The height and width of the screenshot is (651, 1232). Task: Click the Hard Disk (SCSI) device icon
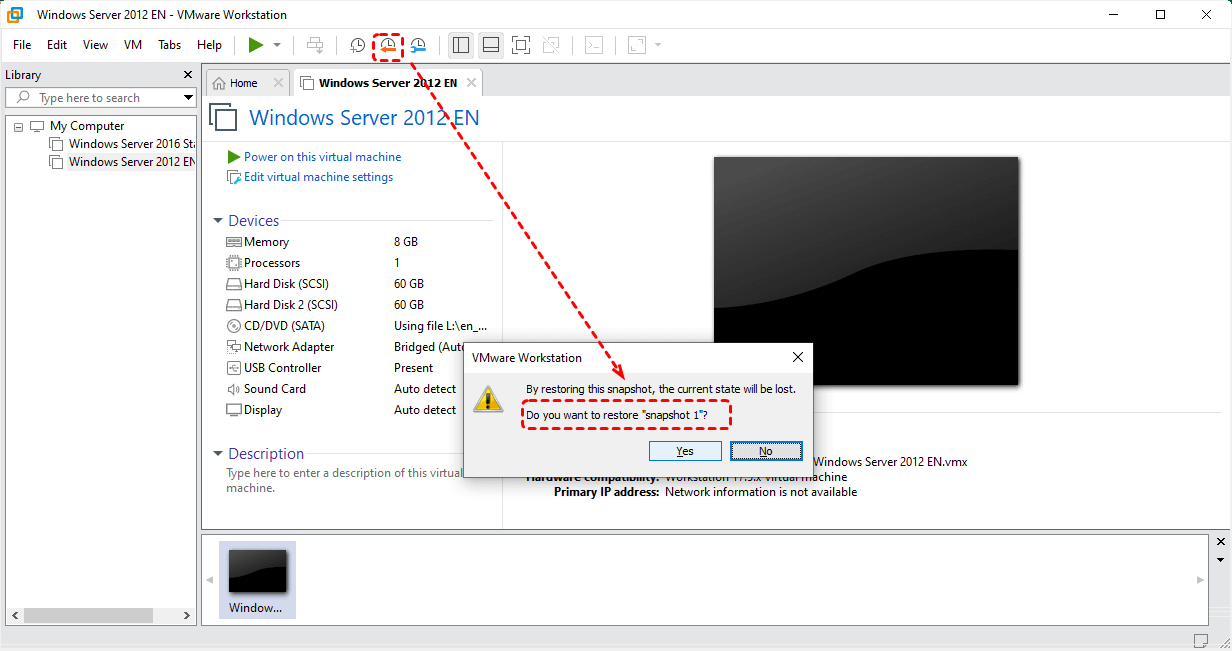235,284
